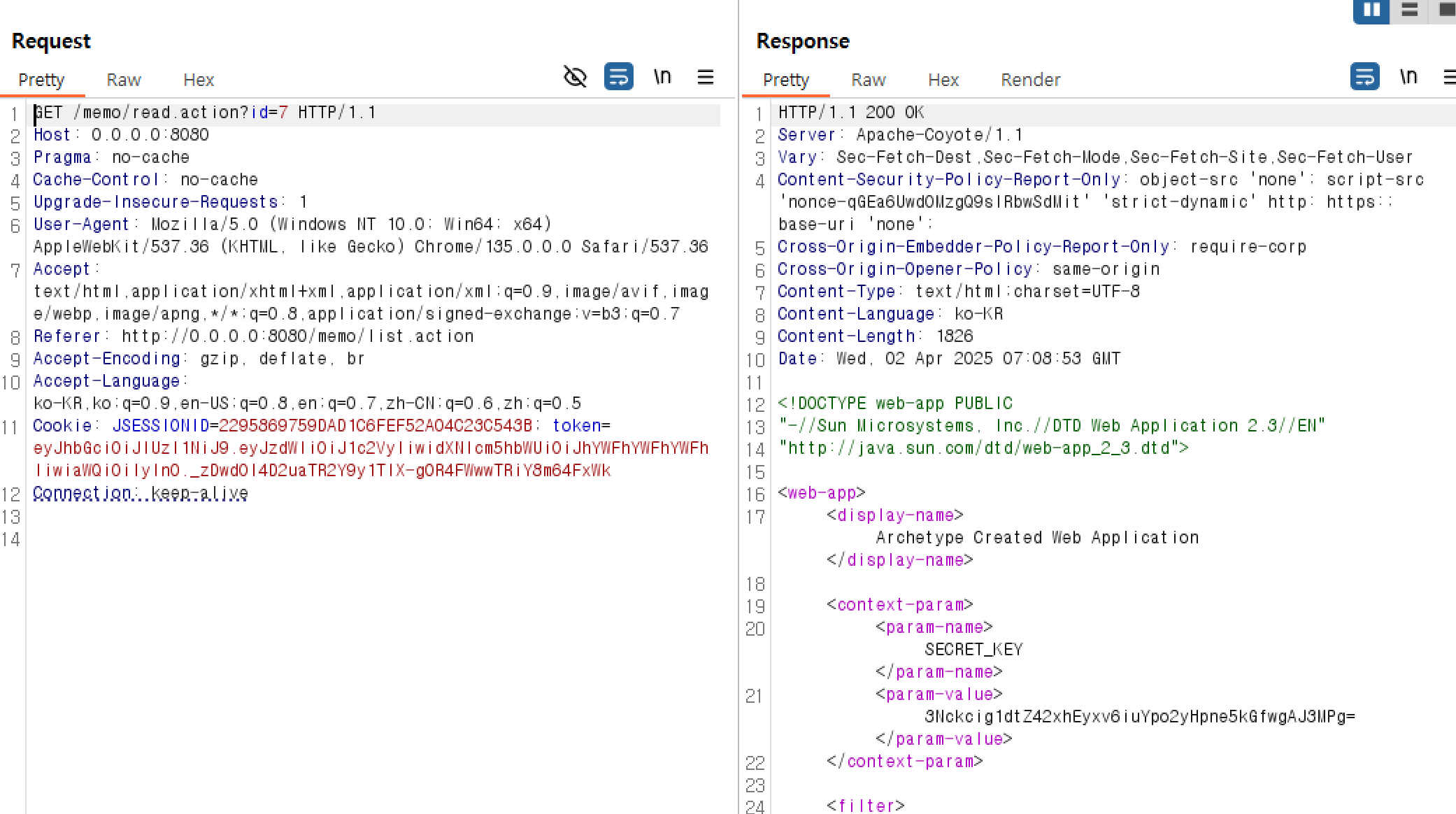1456x814 pixels.
Task: Switch to tabbed single-pane layout icon
Action: pos(1446,10)
